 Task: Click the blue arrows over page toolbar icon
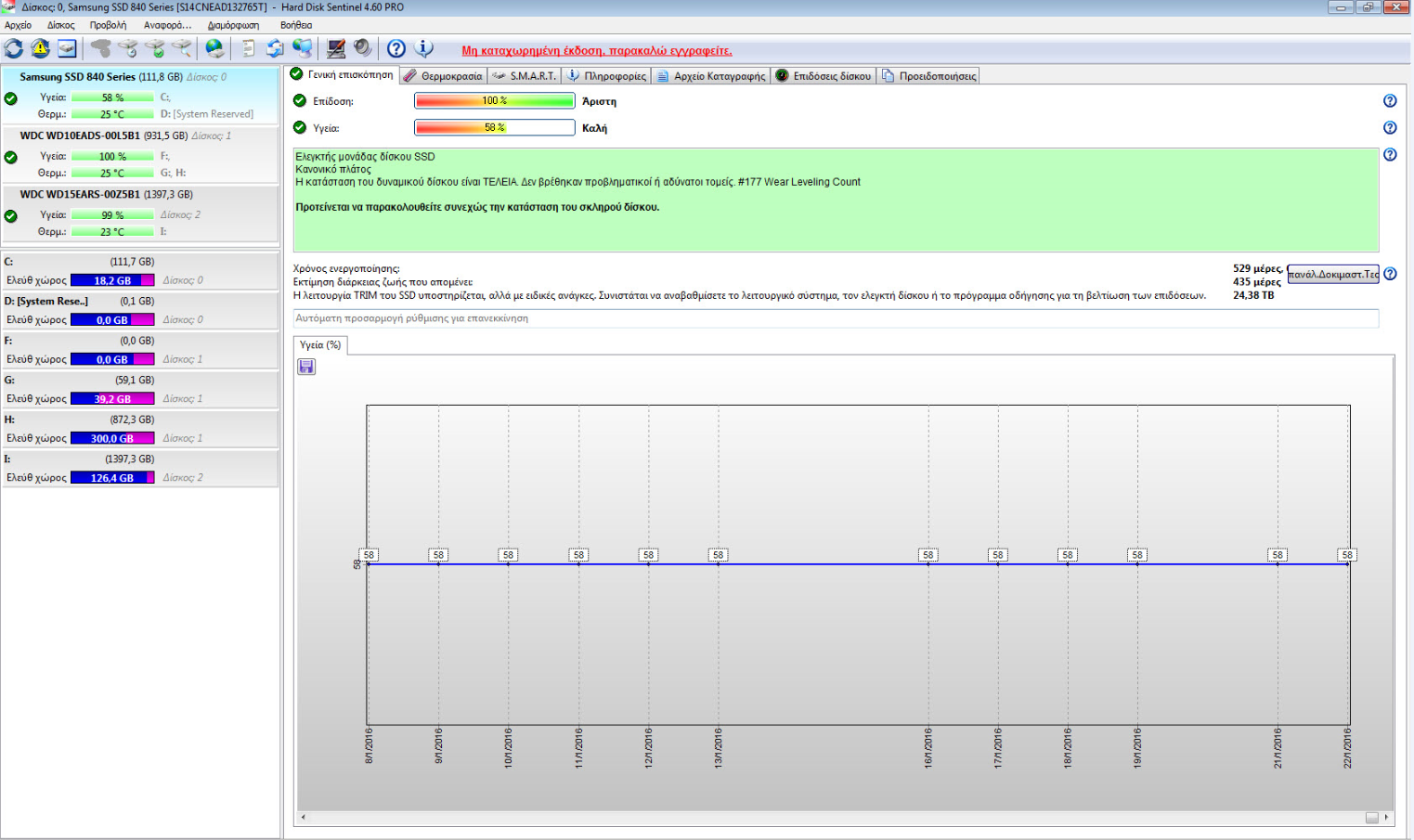click(275, 48)
